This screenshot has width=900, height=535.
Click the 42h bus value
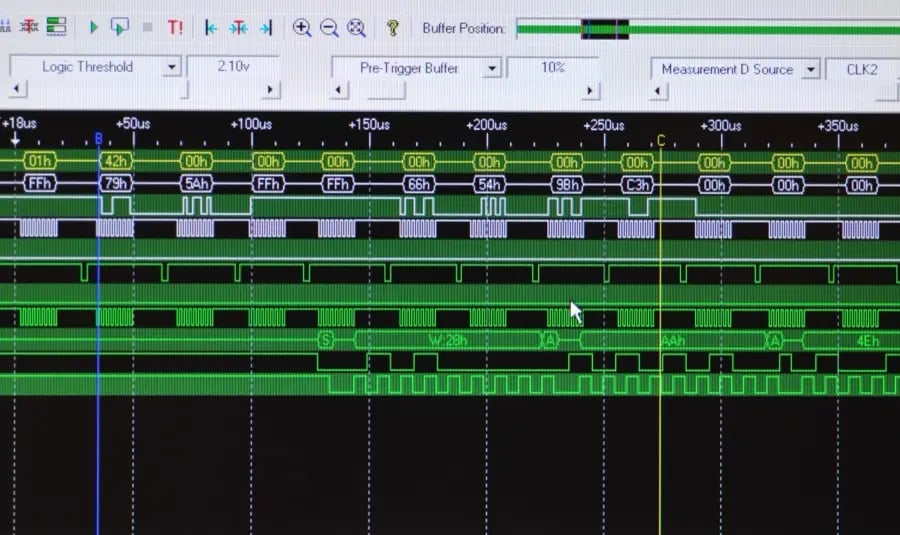[x=116, y=161]
